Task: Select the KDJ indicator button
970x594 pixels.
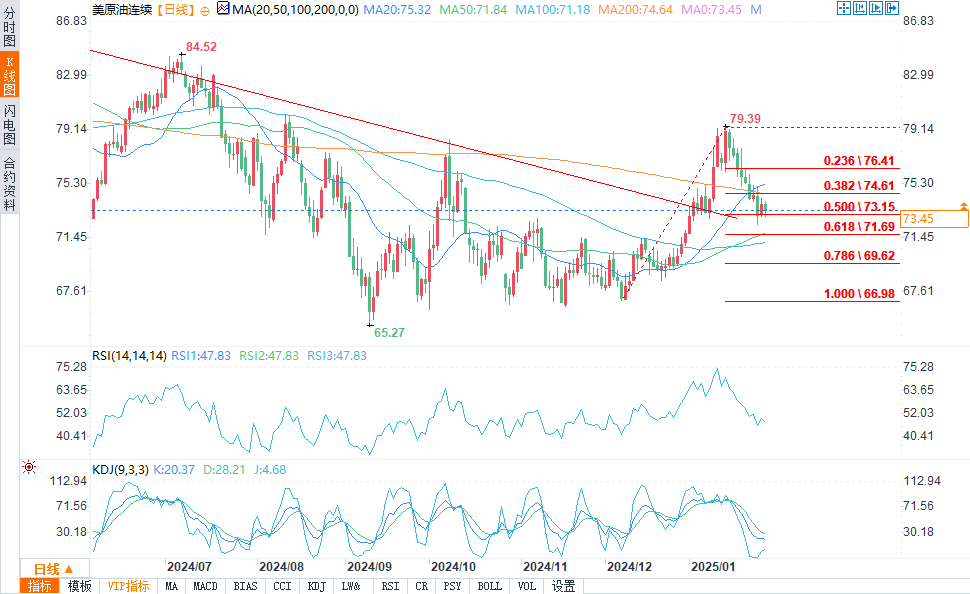Action: point(316,586)
